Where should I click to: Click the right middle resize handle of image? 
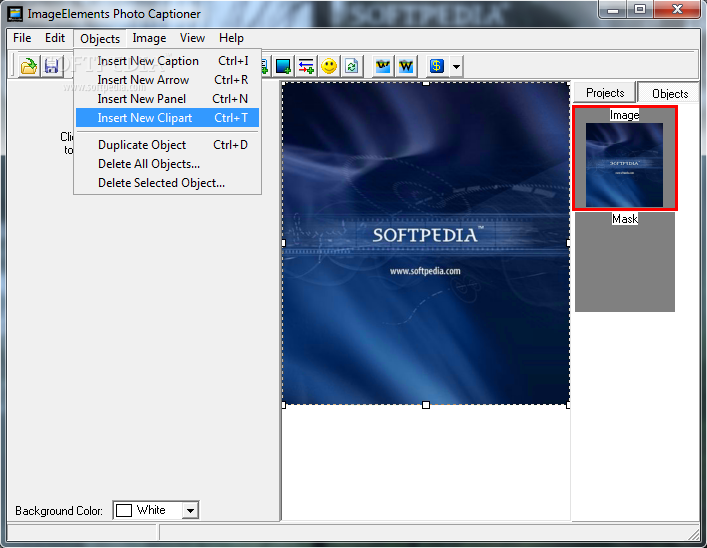click(x=568, y=243)
